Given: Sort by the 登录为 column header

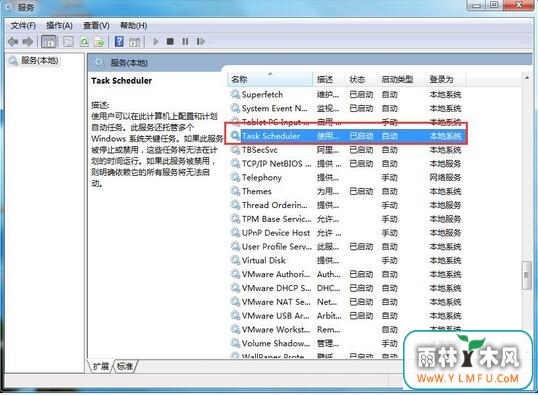Looking at the screenshot, I should click(x=445, y=79).
